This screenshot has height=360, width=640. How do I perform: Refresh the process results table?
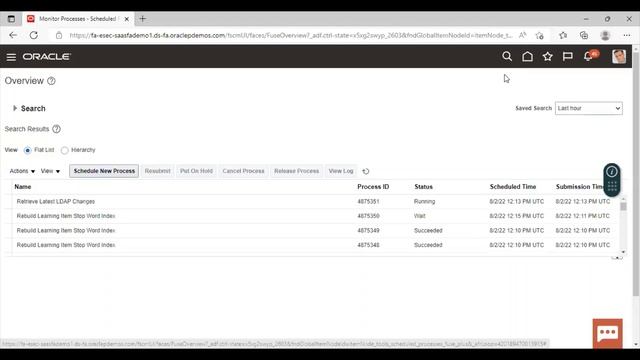click(366, 171)
